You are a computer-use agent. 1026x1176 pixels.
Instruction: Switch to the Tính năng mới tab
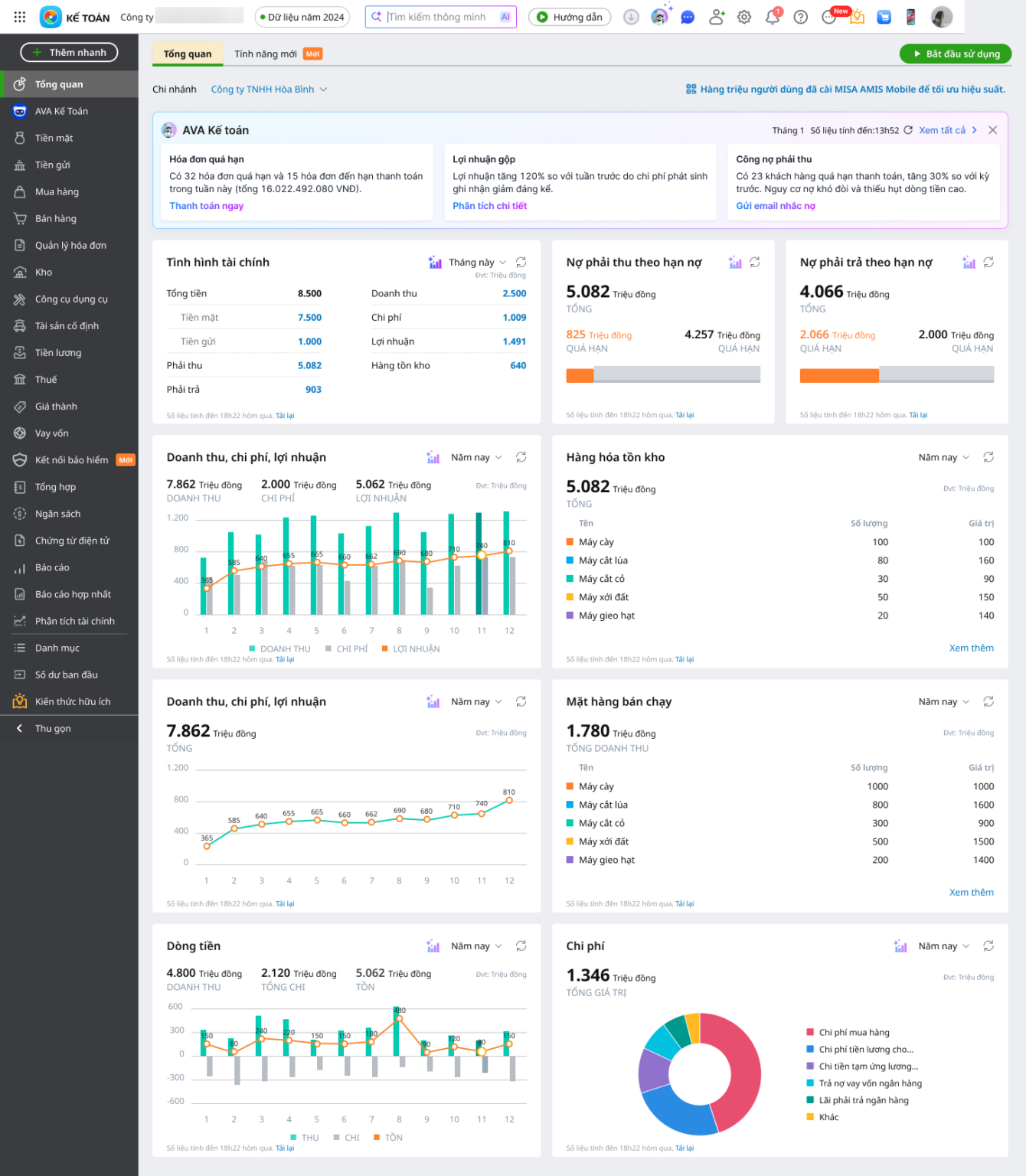278,54
